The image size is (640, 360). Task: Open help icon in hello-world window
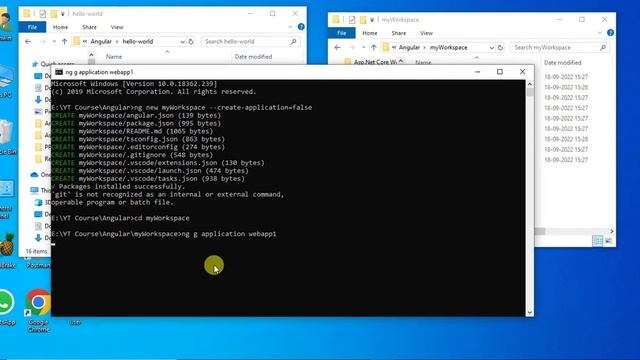click(x=301, y=27)
